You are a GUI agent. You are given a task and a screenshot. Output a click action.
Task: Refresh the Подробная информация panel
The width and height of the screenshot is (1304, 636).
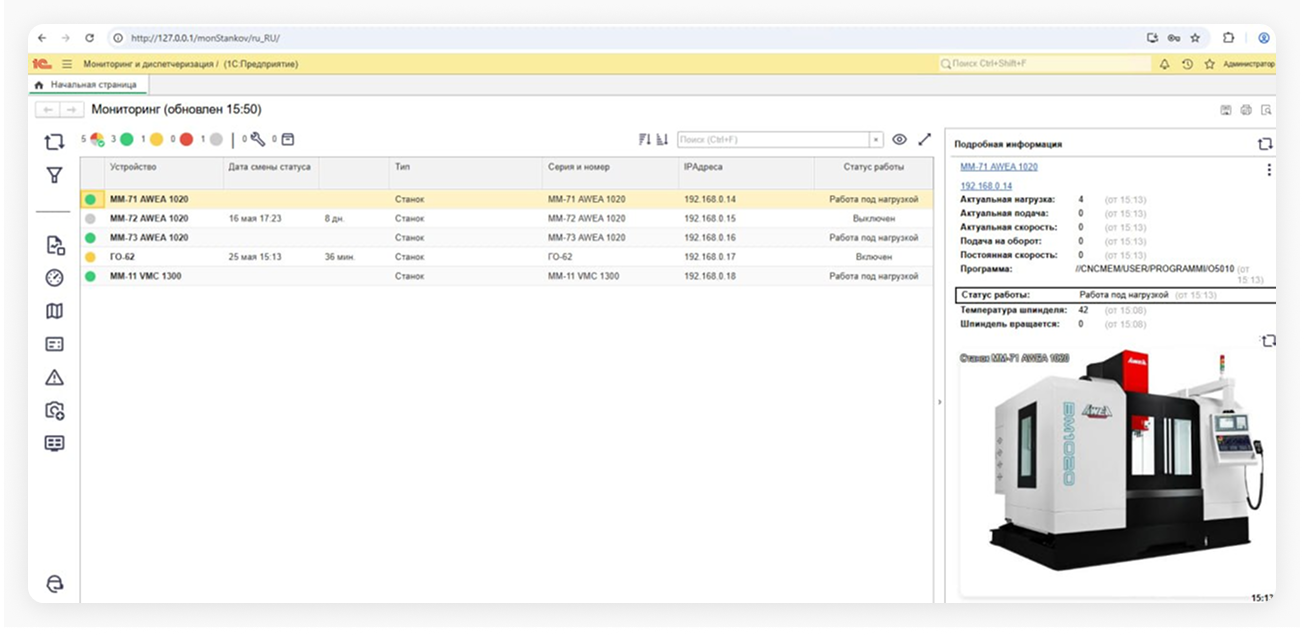point(1266,144)
